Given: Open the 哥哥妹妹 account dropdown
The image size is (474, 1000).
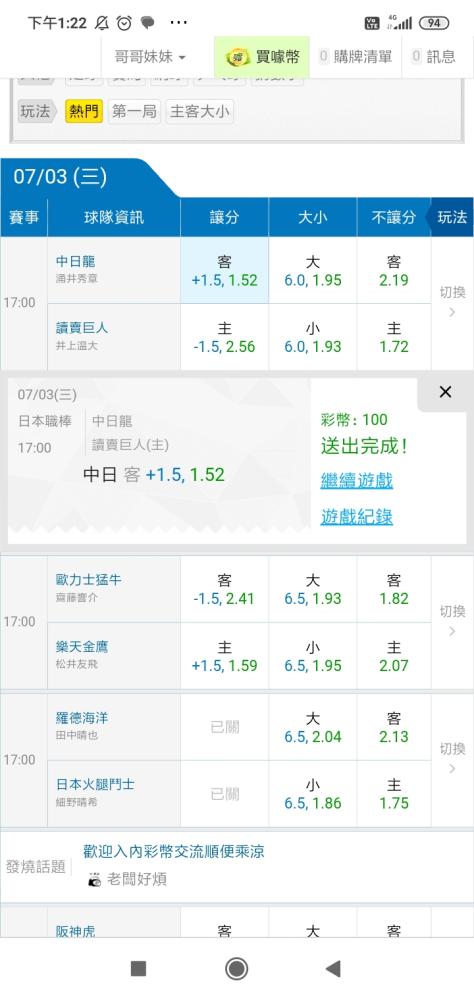Looking at the screenshot, I should tap(151, 57).
